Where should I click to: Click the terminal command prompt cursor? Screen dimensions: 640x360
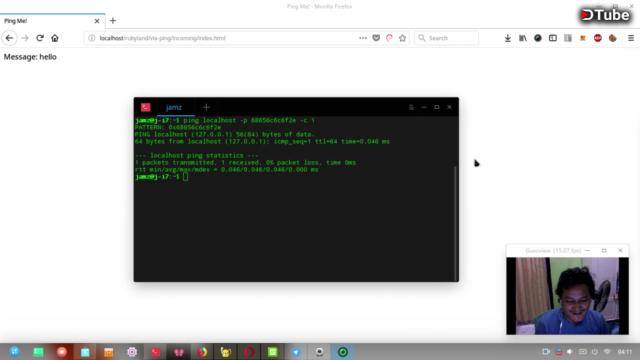[x=186, y=177]
